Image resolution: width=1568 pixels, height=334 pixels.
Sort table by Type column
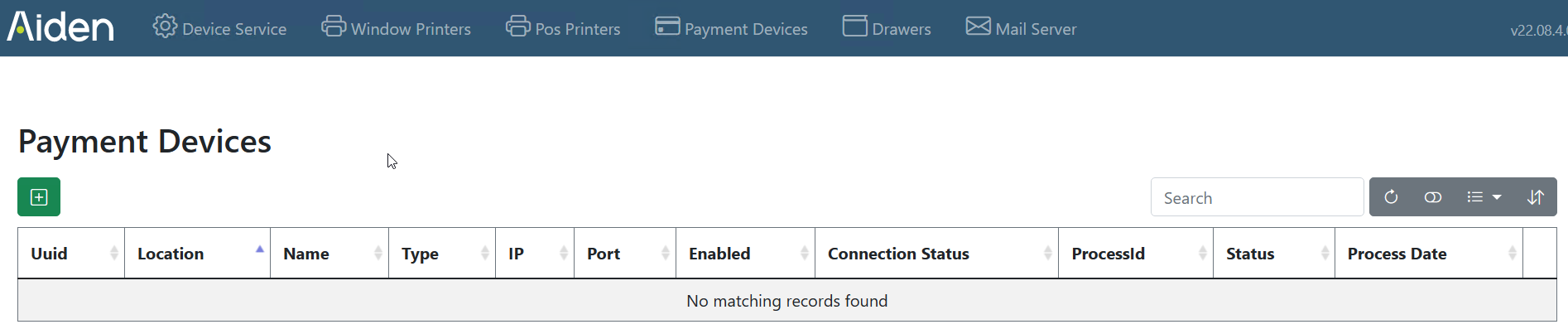point(442,254)
